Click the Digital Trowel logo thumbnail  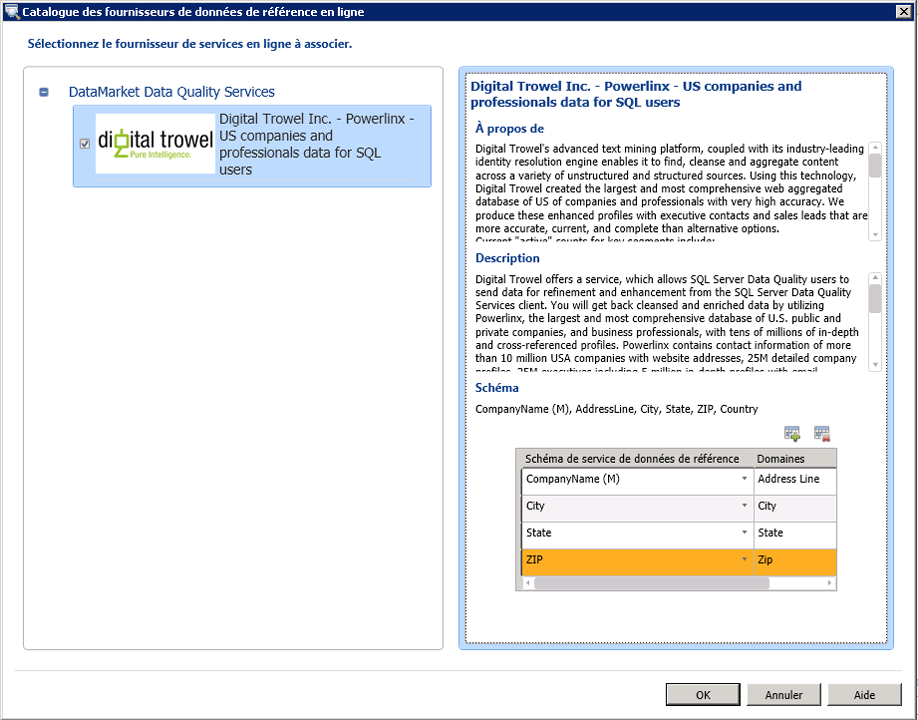pyautogui.click(x=155, y=144)
